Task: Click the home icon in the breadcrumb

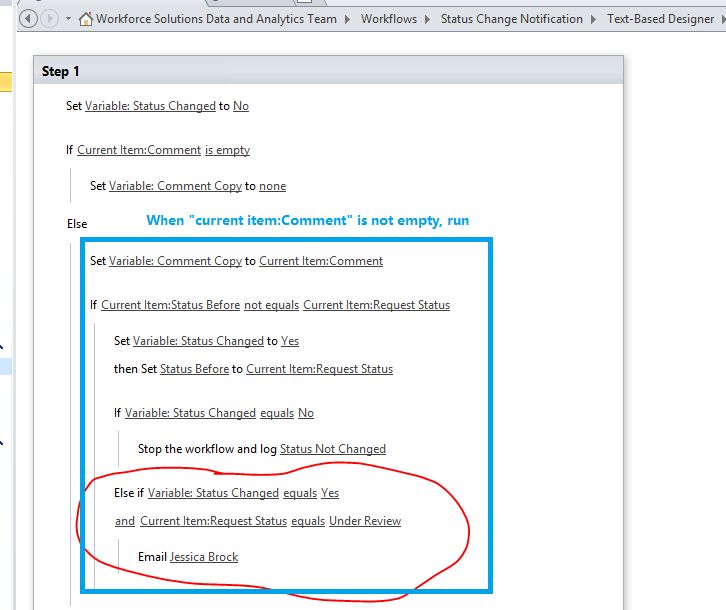Action: pos(86,19)
